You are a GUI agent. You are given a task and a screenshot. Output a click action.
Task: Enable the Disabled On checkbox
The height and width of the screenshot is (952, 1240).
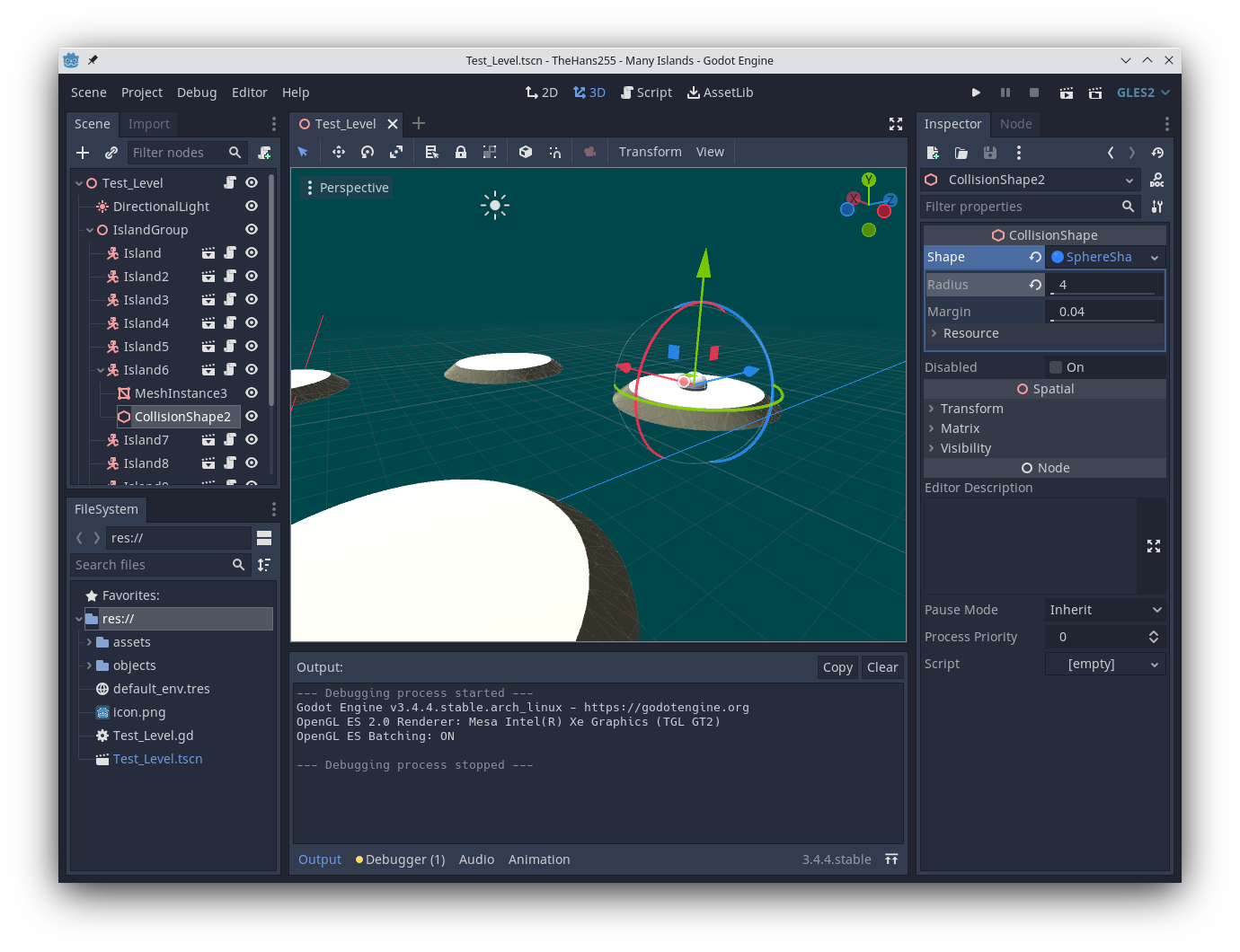point(1056,367)
